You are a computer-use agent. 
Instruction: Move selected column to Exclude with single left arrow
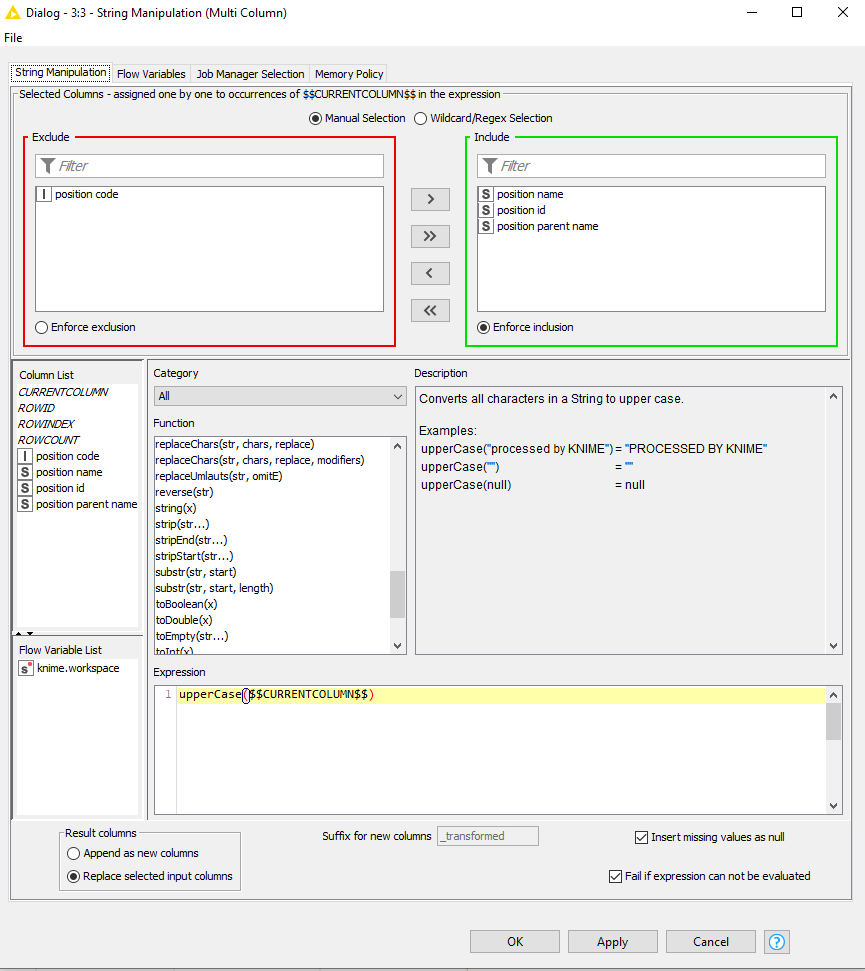[x=430, y=273]
